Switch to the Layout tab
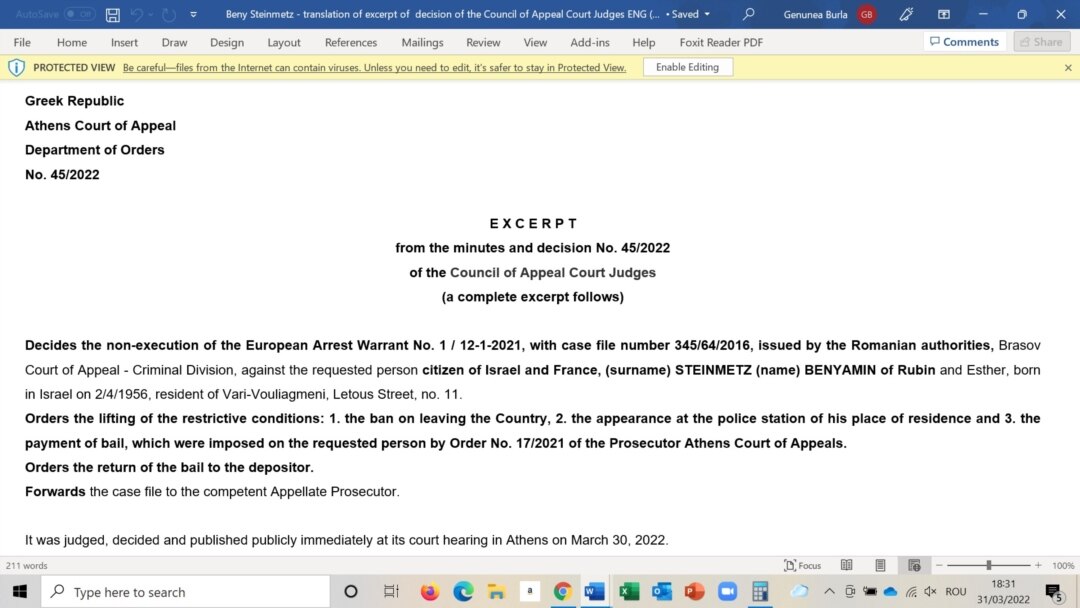 point(284,42)
